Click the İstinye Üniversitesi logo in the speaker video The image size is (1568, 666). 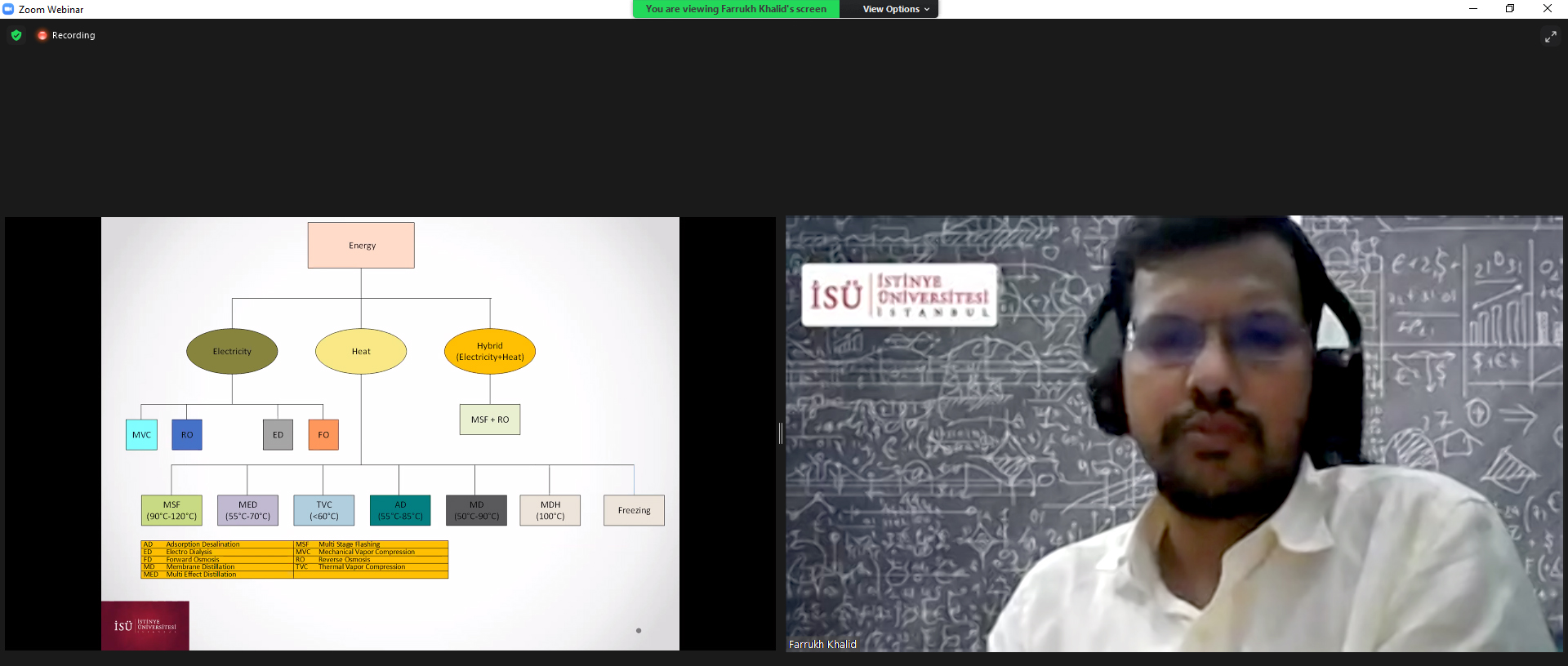[x=899, y=295]
